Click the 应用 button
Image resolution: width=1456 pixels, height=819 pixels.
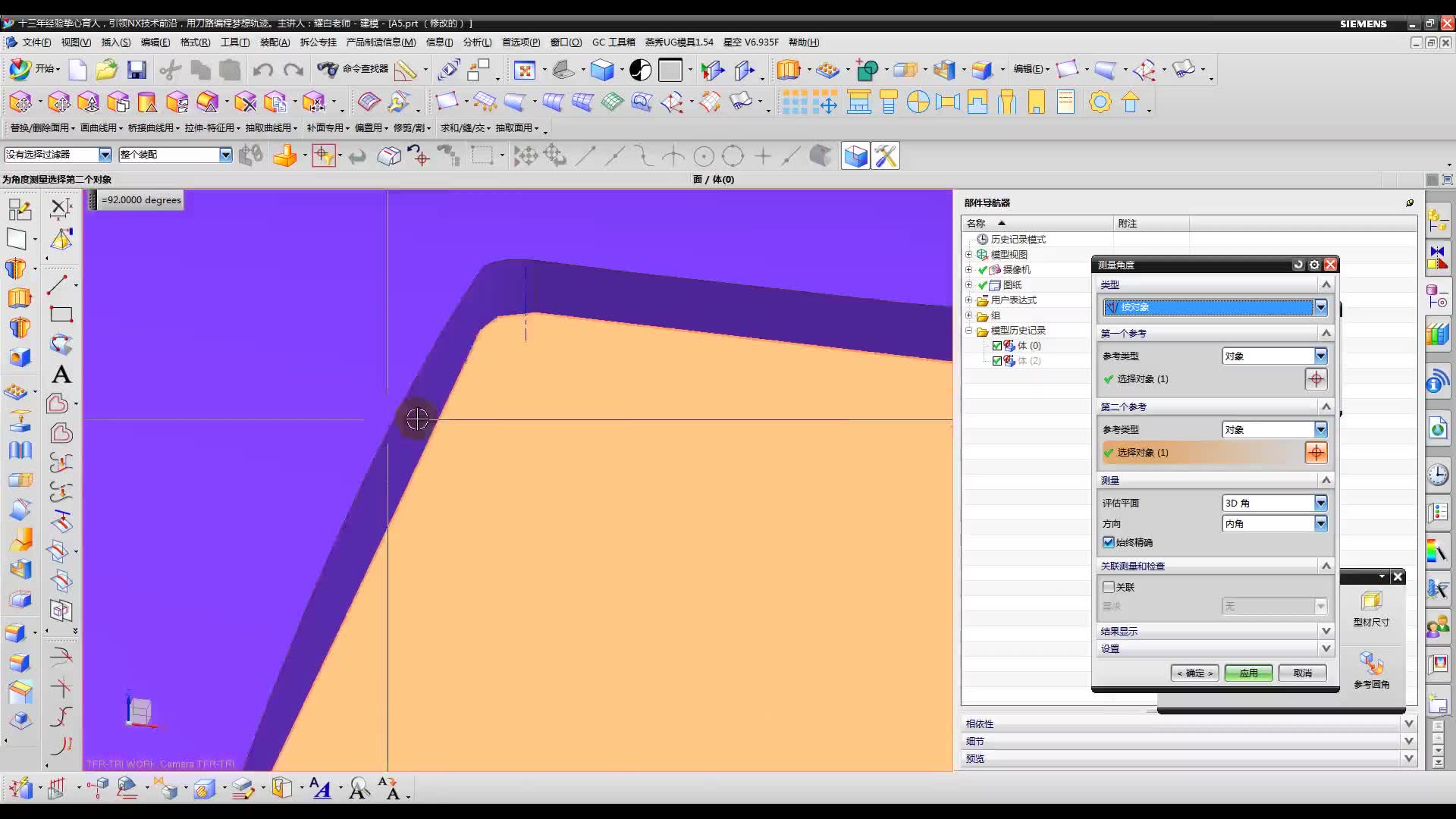click(x=1248, y=673)
